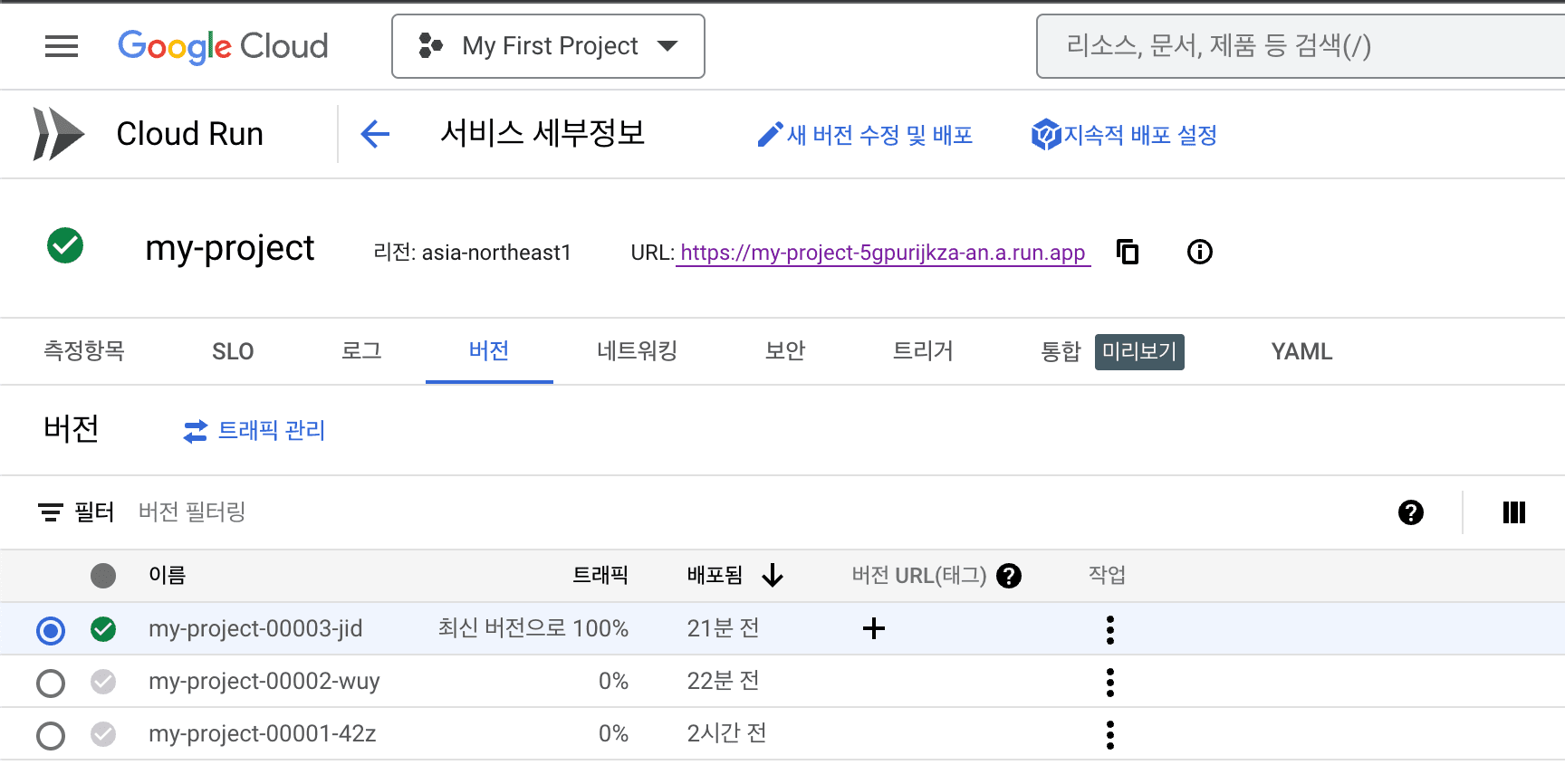Add URL tag to my-project-00003-jid
This screenshot has width=1565, height=784.
point(873,628)
